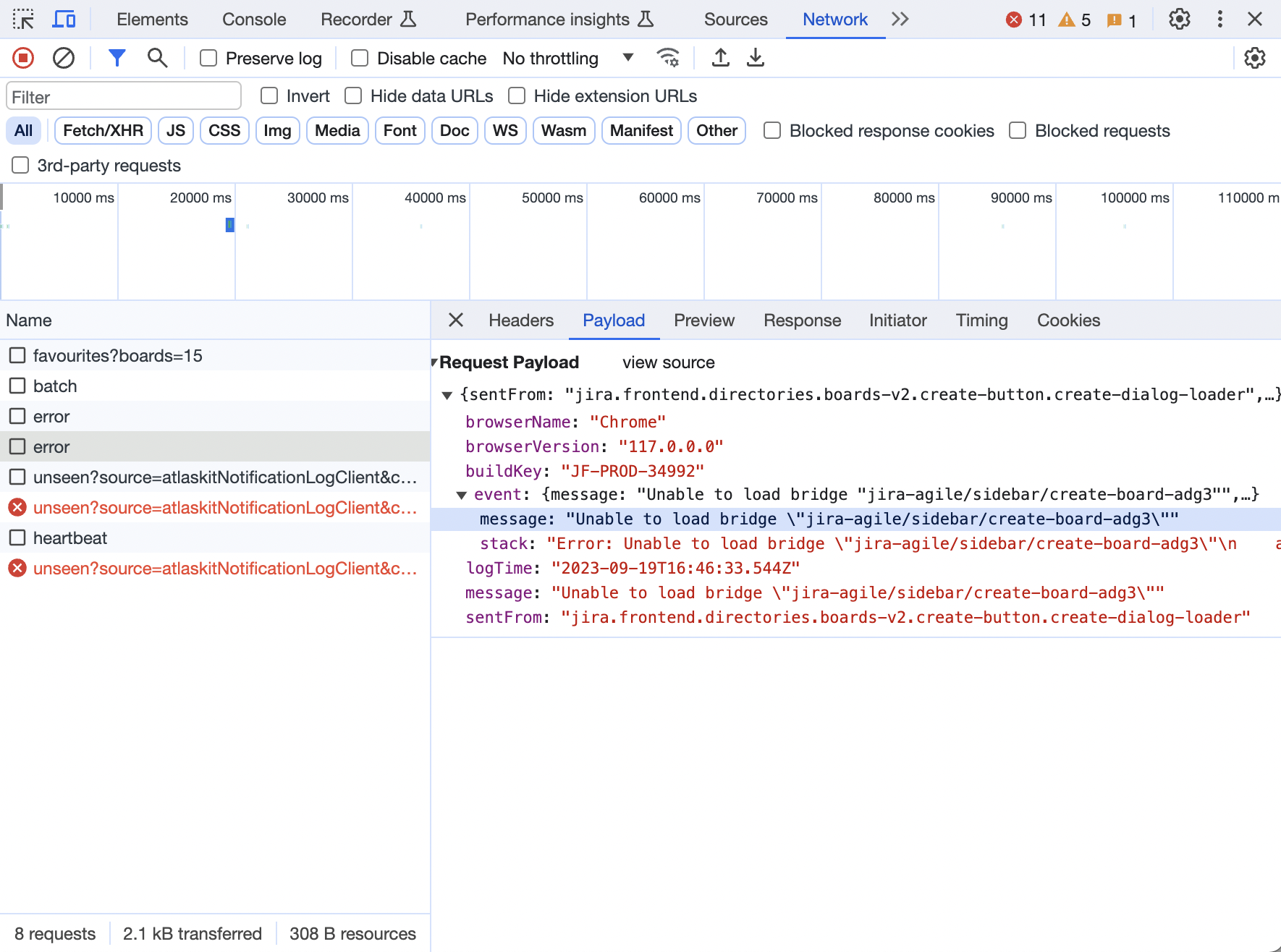The image size is (1281, 952).
Task: Enable Disable cache checkbox
Action: [360, 58]
